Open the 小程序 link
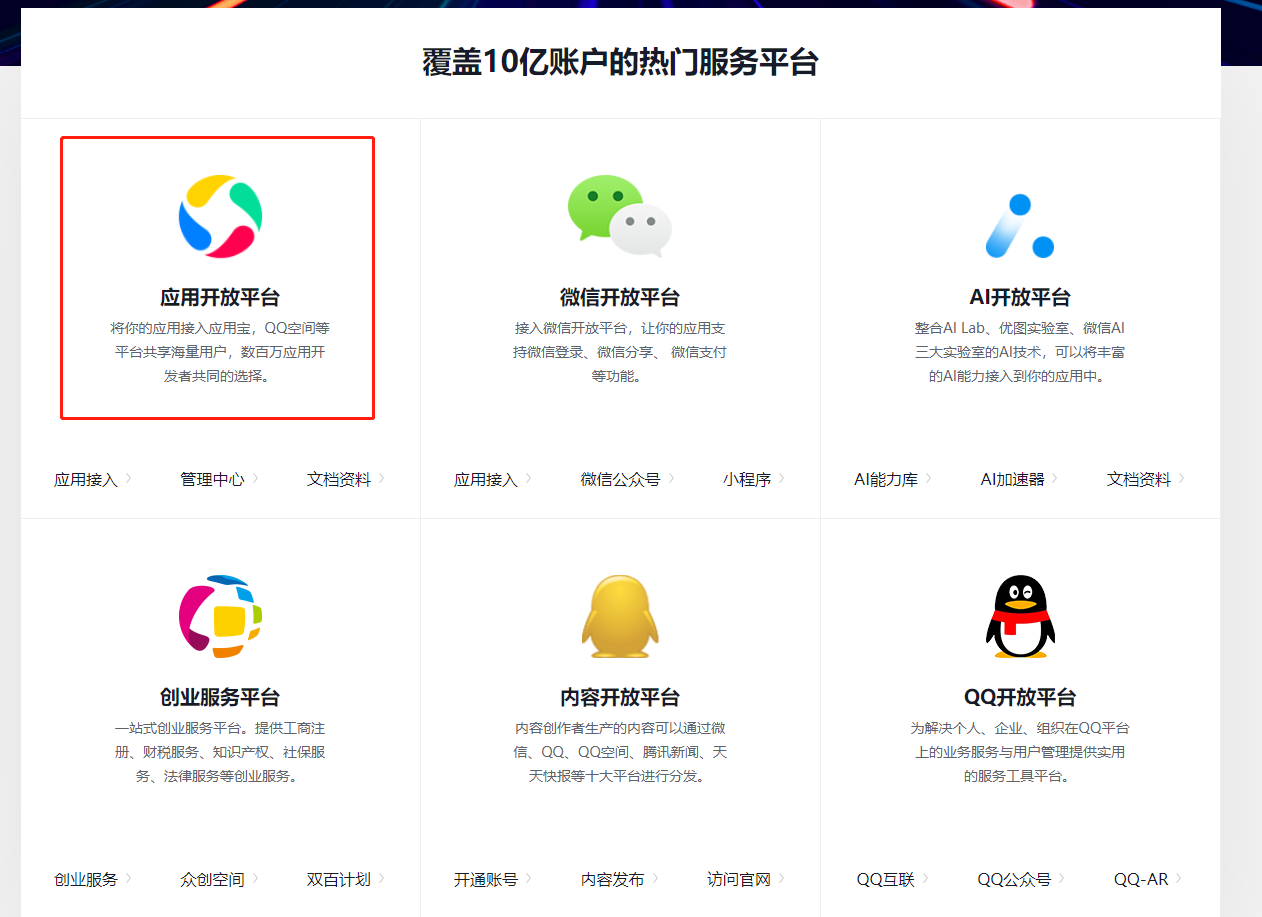The image size is (1262, 917). 744,479
